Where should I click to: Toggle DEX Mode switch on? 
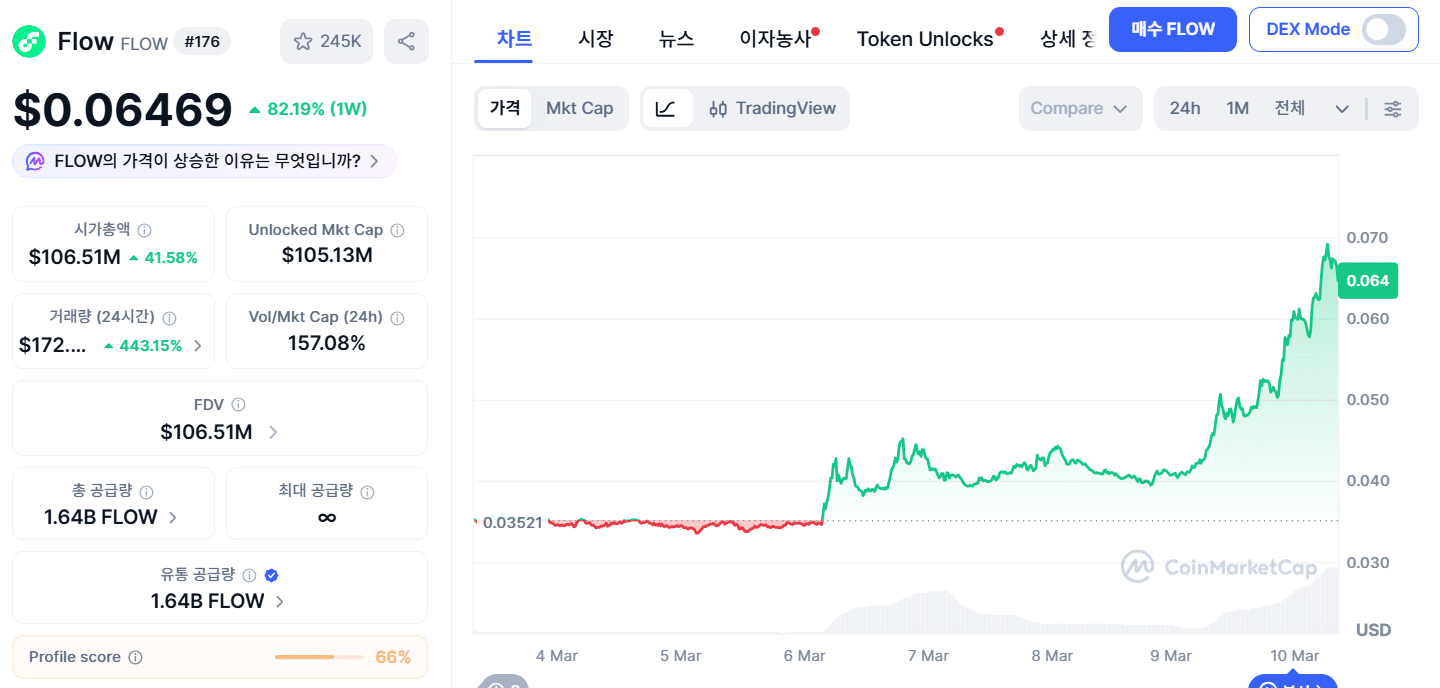click(1385, 29)
